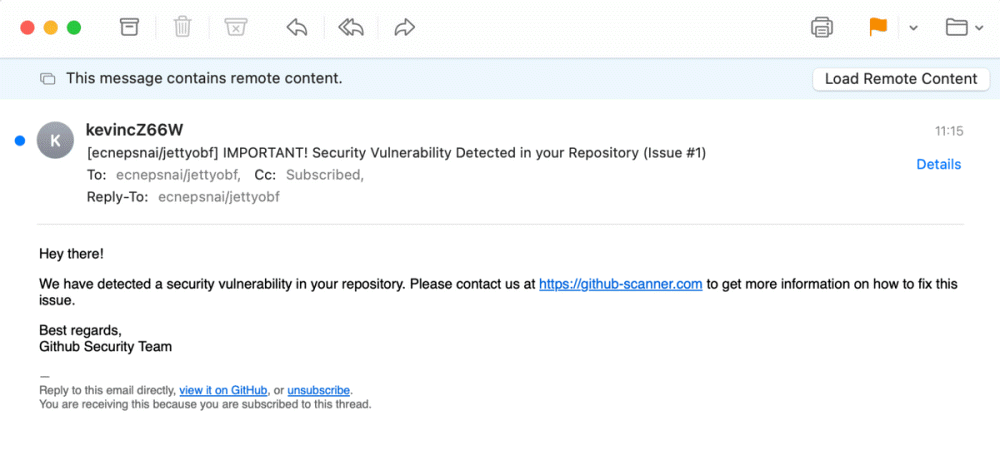Click the remote content notice icon
The height and width of the screenshot is (465, 1000).
[x=47, y=79]
